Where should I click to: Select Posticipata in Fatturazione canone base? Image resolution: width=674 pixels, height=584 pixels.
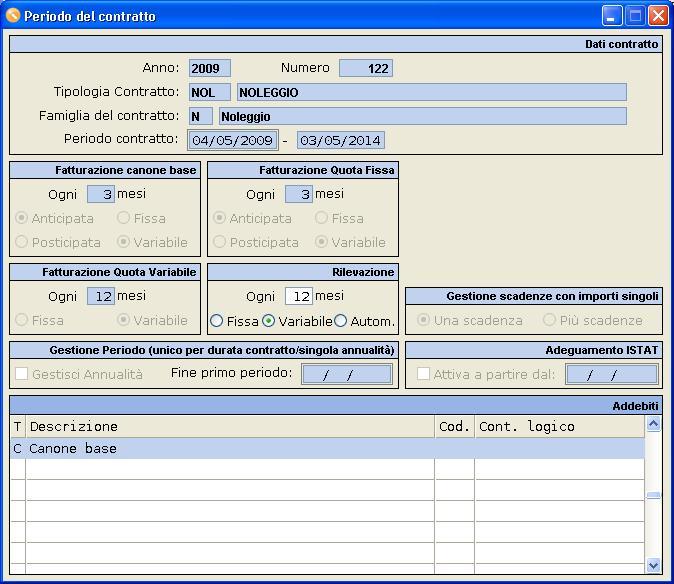pyautogui.click(x=21, y=242)
